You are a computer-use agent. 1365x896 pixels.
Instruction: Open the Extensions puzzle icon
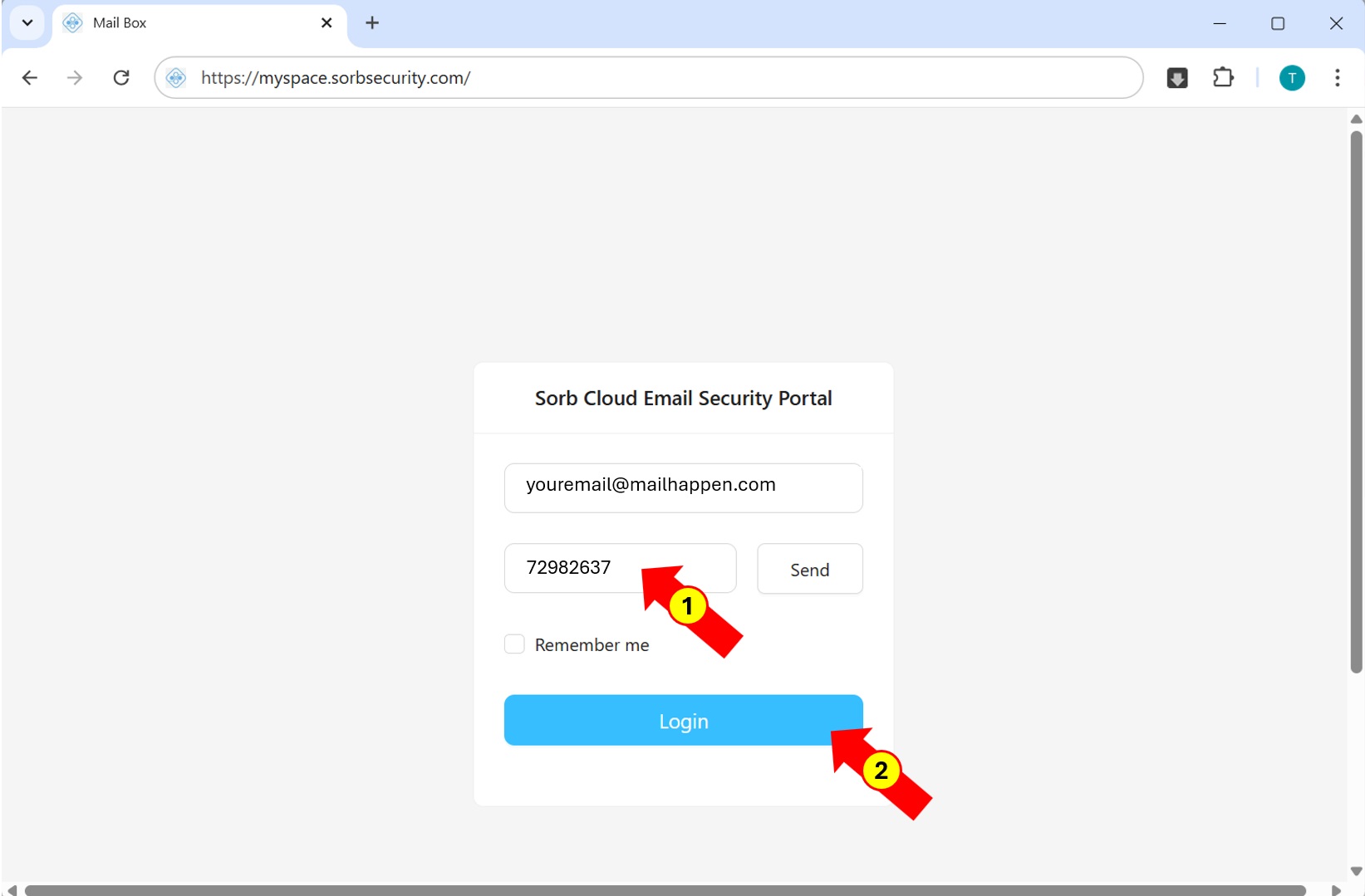(1223, 78)
